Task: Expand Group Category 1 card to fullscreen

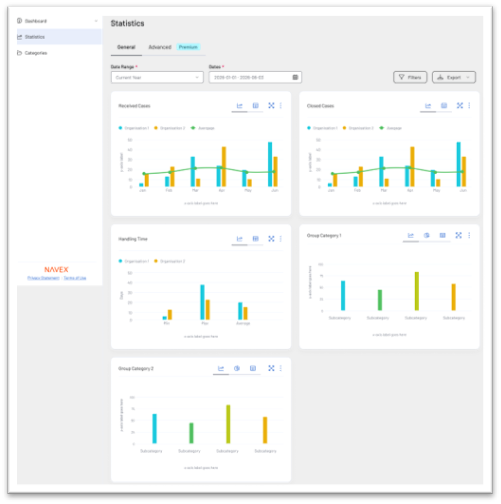Action: [x=459, y=235]
